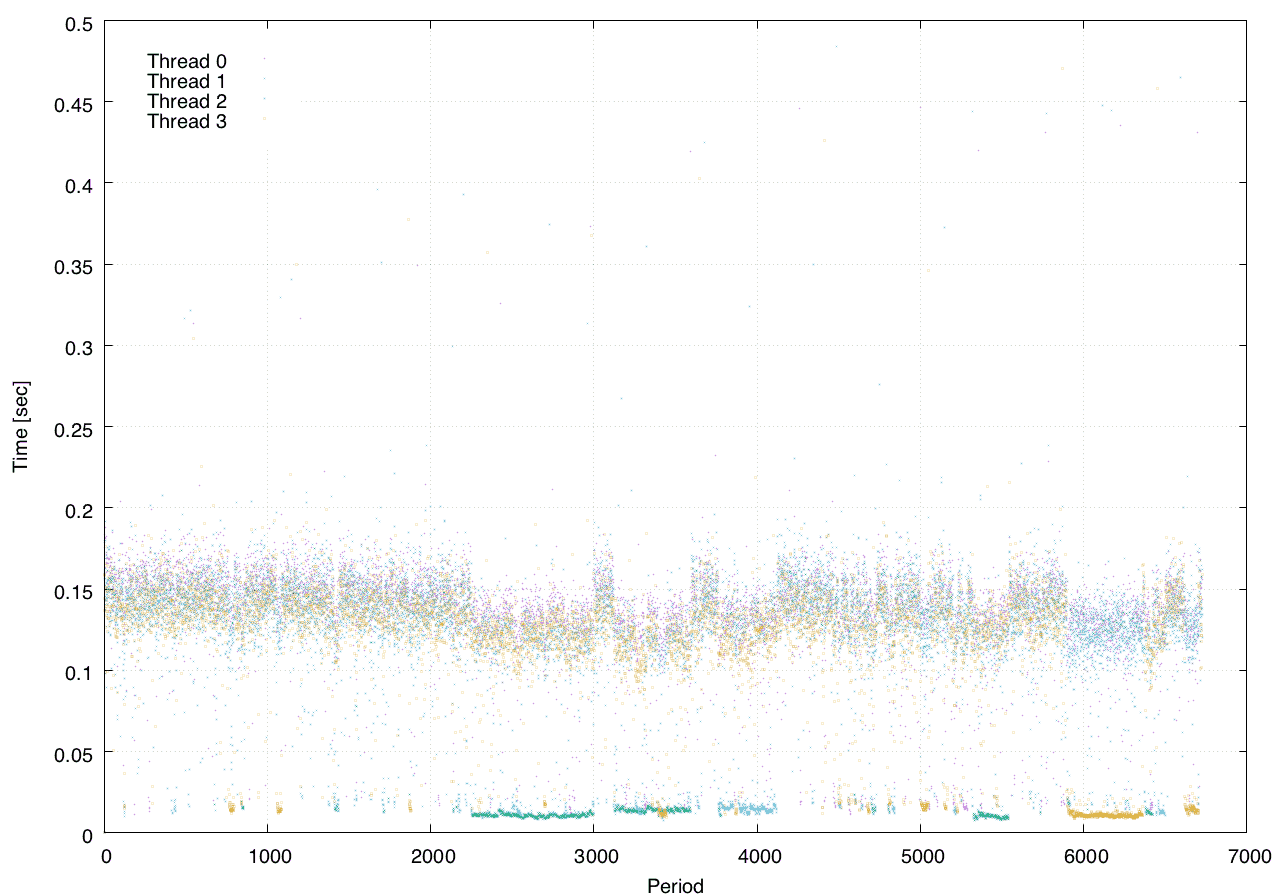Click y-axis tick label 0.3
Viewport: 1280px width, 896px height.
click(81, 346)
